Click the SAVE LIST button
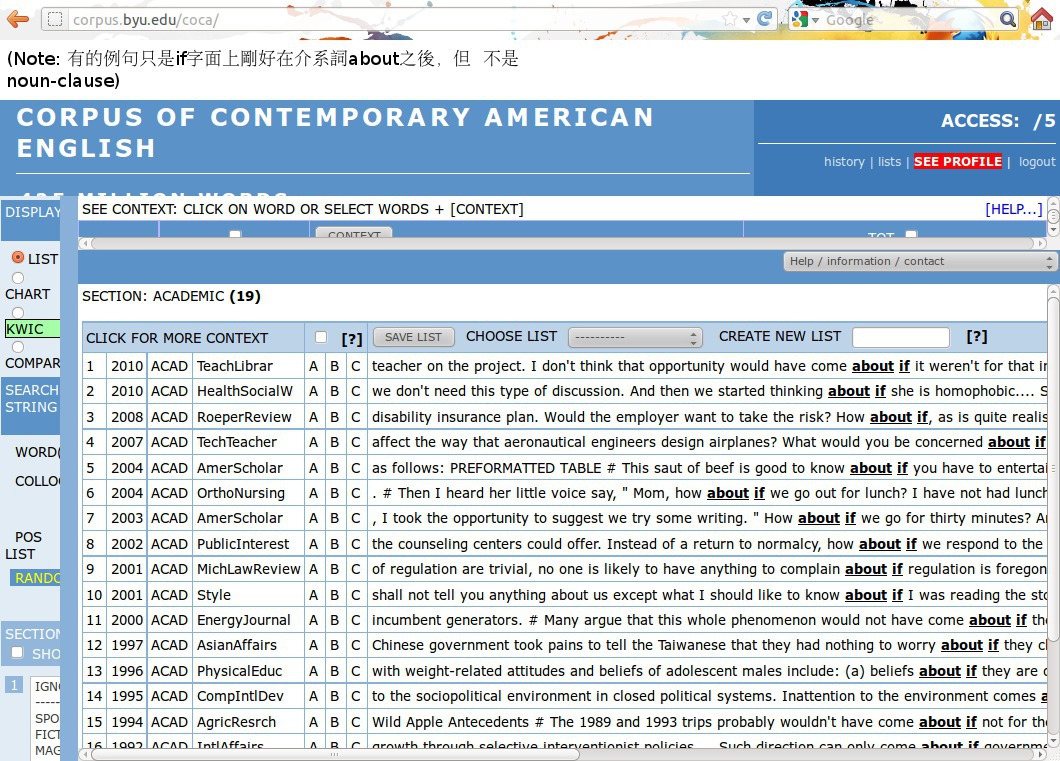Screen dimensions: 1060x761 (x=413, y=337)
